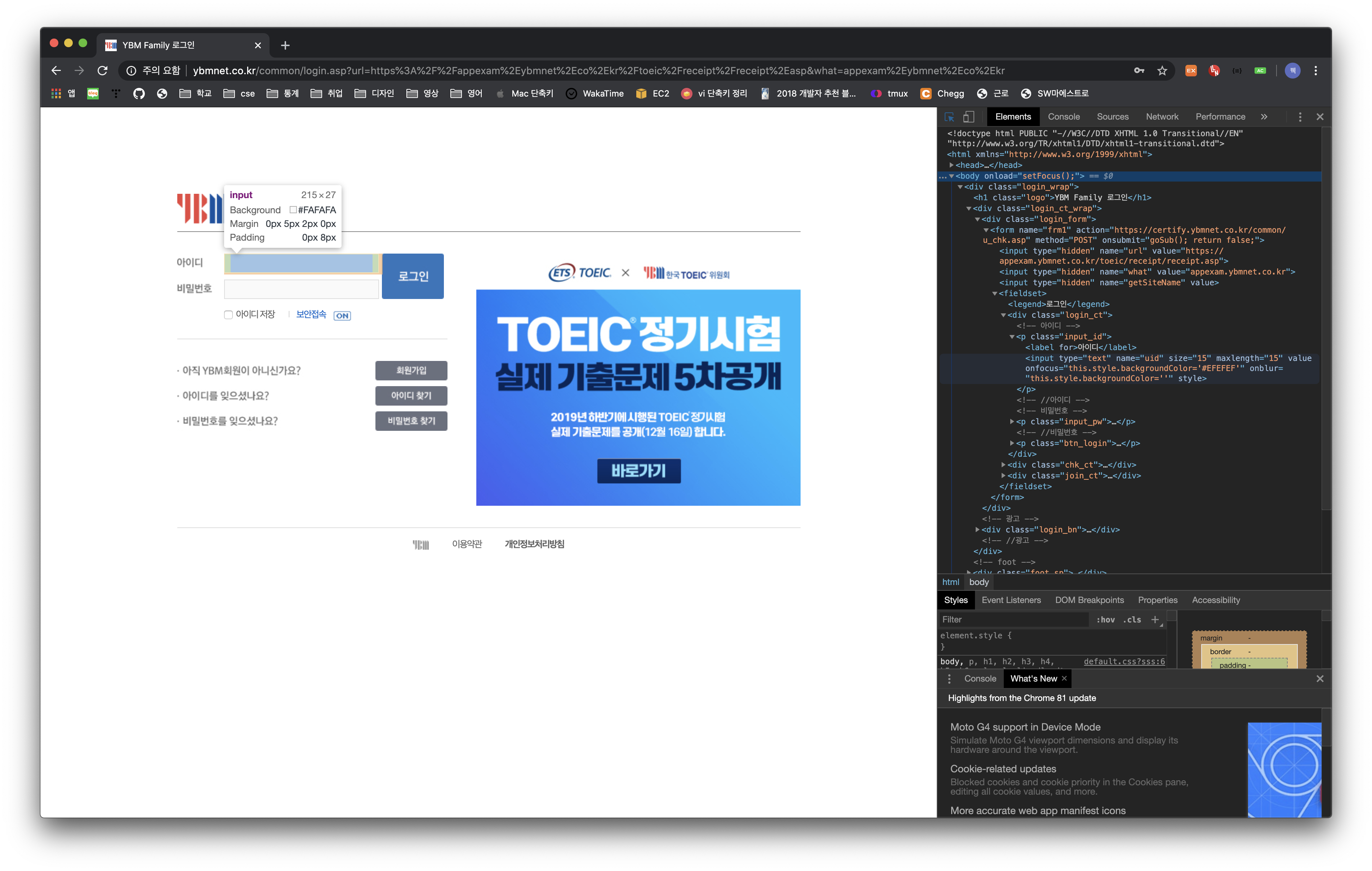Click the inspect element picker icon
The width and height of the screenshot is (1372, 871).
click(x=949, y=117)
